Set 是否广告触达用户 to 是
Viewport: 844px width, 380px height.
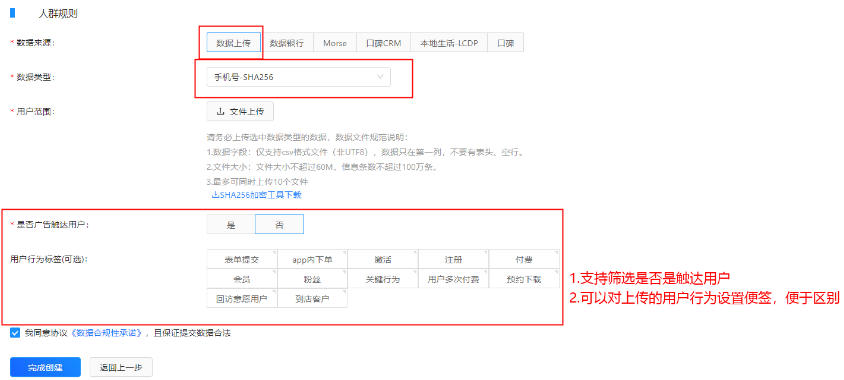[231, 225]
